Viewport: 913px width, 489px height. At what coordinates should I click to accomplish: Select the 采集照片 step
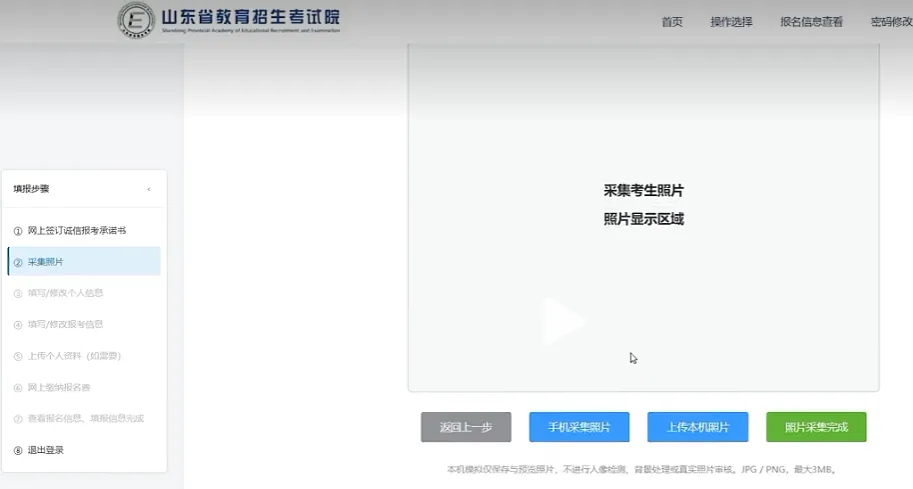84,261
